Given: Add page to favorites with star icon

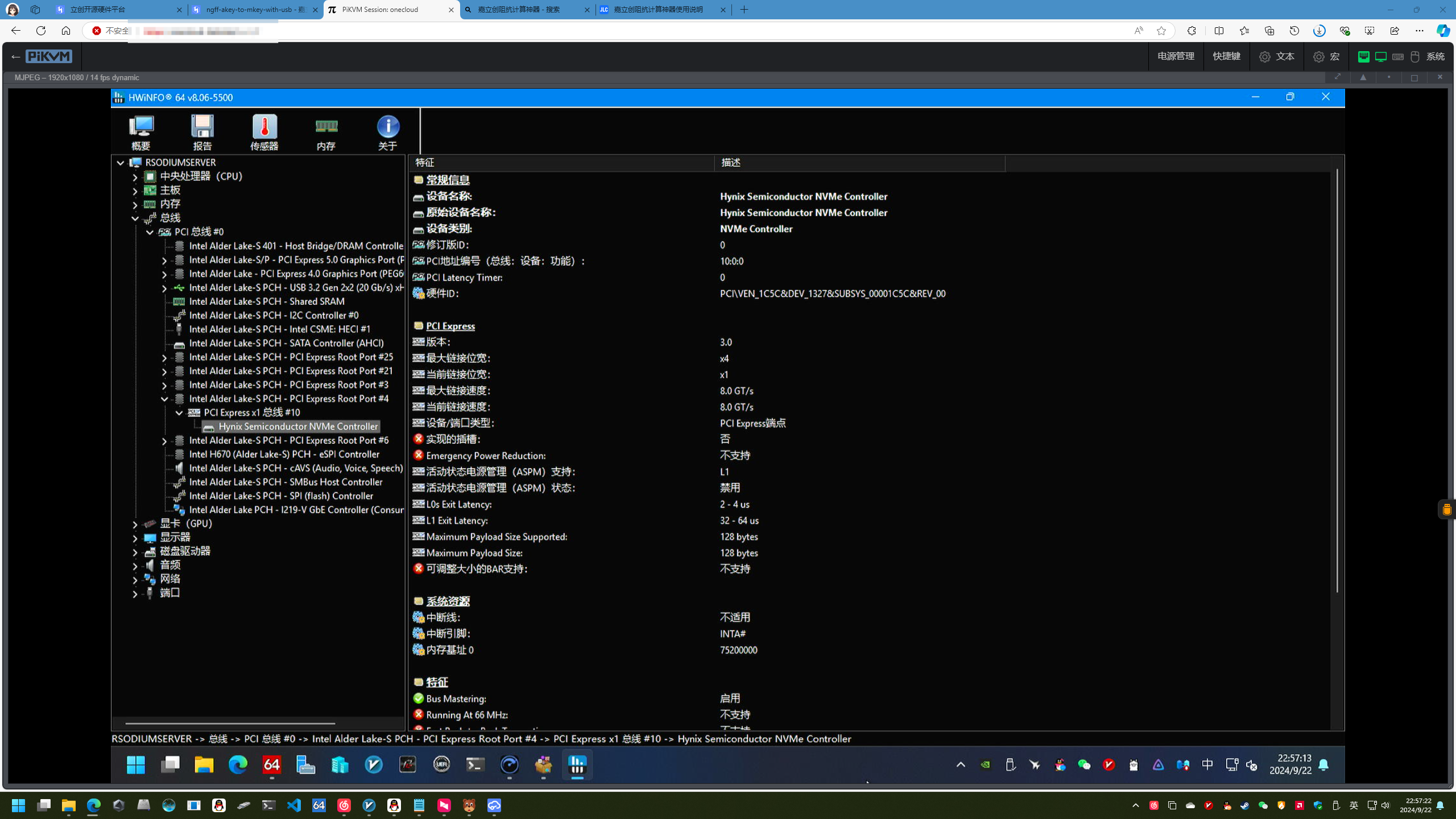Looking at the screenshot, I should [x=1161, y=31].
